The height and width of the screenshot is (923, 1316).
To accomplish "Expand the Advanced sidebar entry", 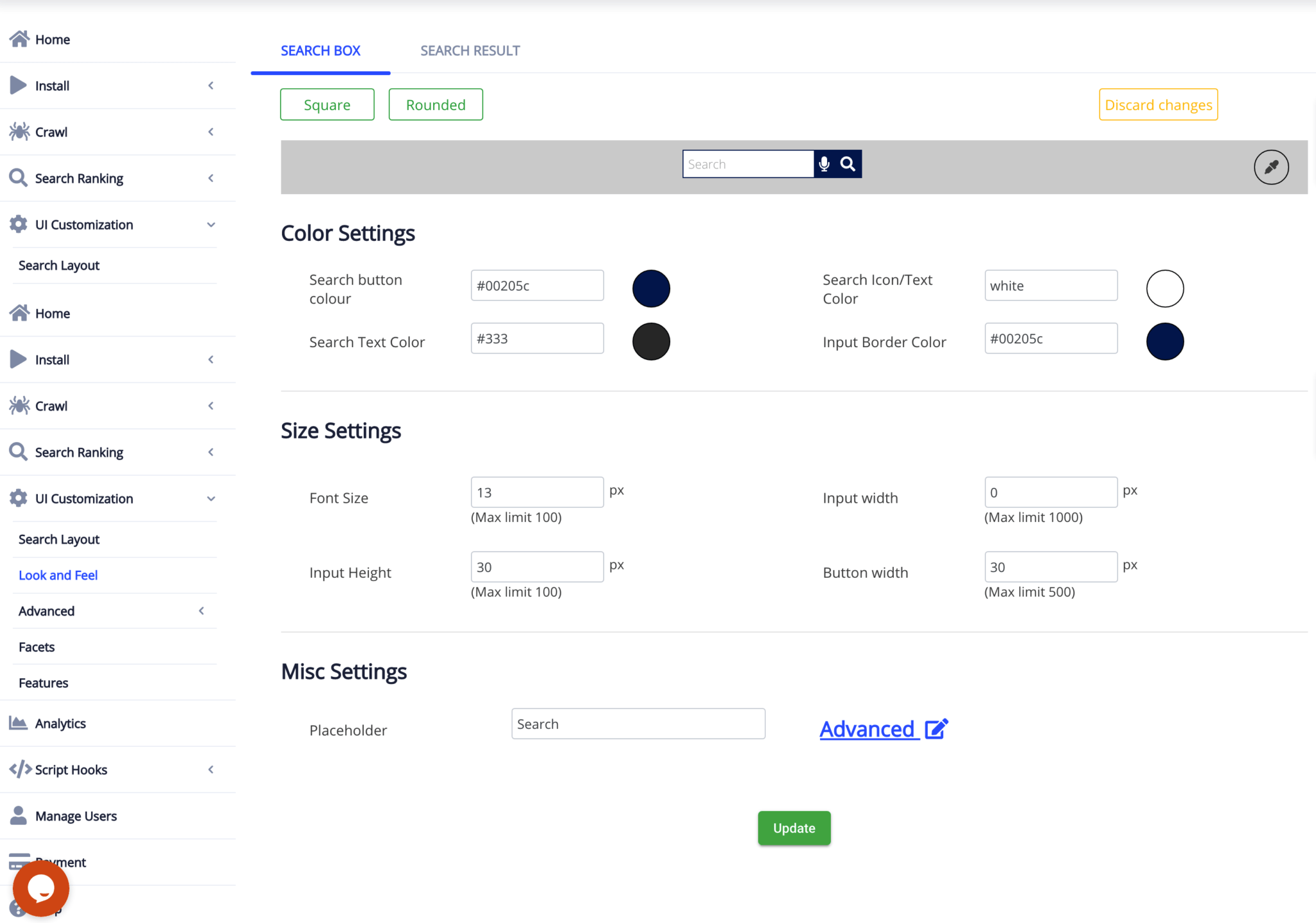I will point(201,611).
